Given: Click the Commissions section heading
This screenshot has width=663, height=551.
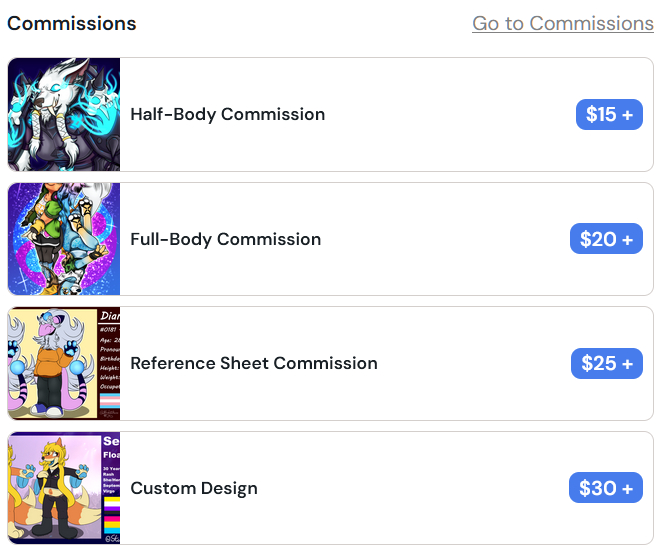Looking at the screenshot, I should pos(72,23).
